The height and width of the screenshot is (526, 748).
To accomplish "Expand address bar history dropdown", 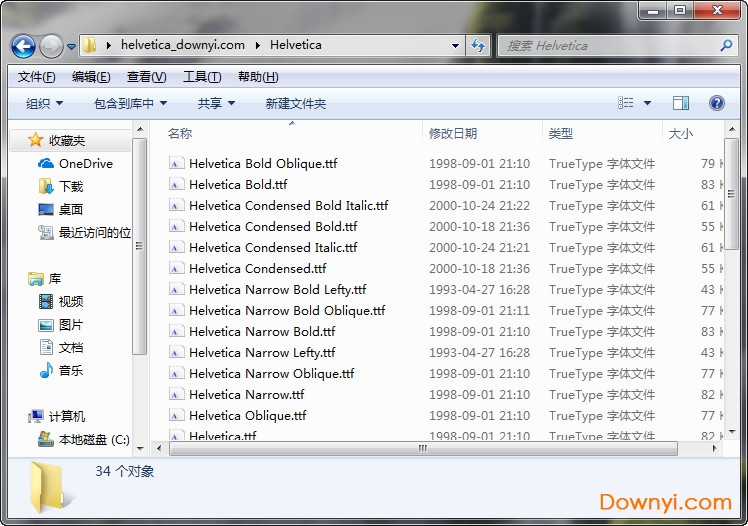I will click(456, 46).
